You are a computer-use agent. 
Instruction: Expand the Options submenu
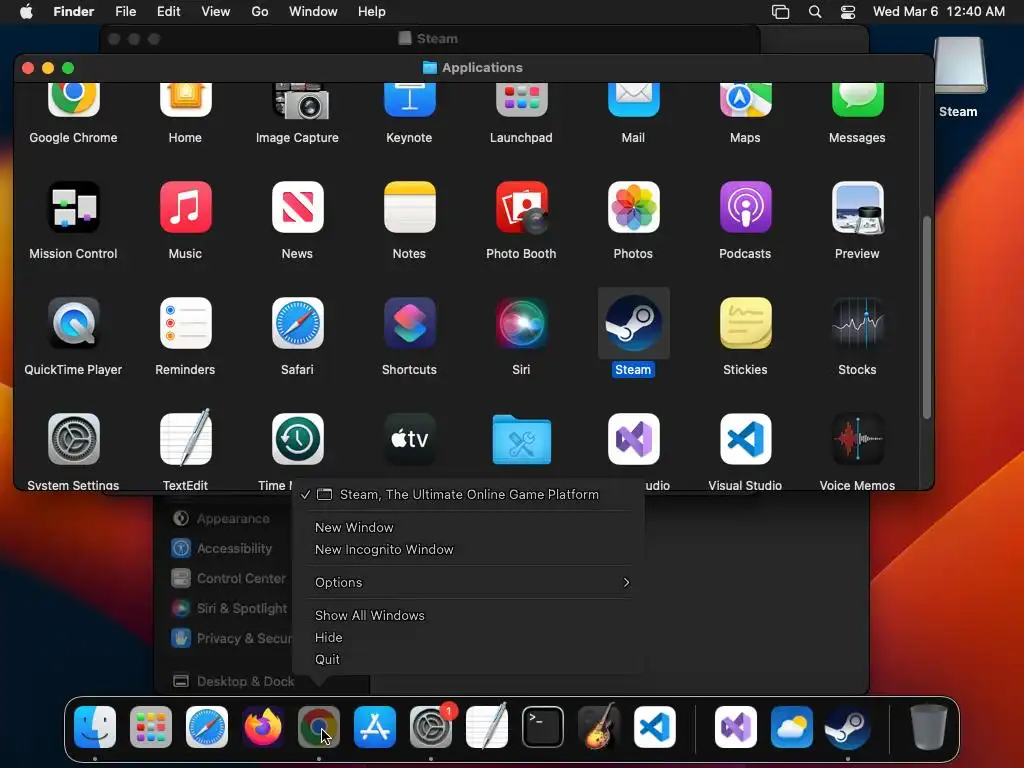click(x=468, y=583)
